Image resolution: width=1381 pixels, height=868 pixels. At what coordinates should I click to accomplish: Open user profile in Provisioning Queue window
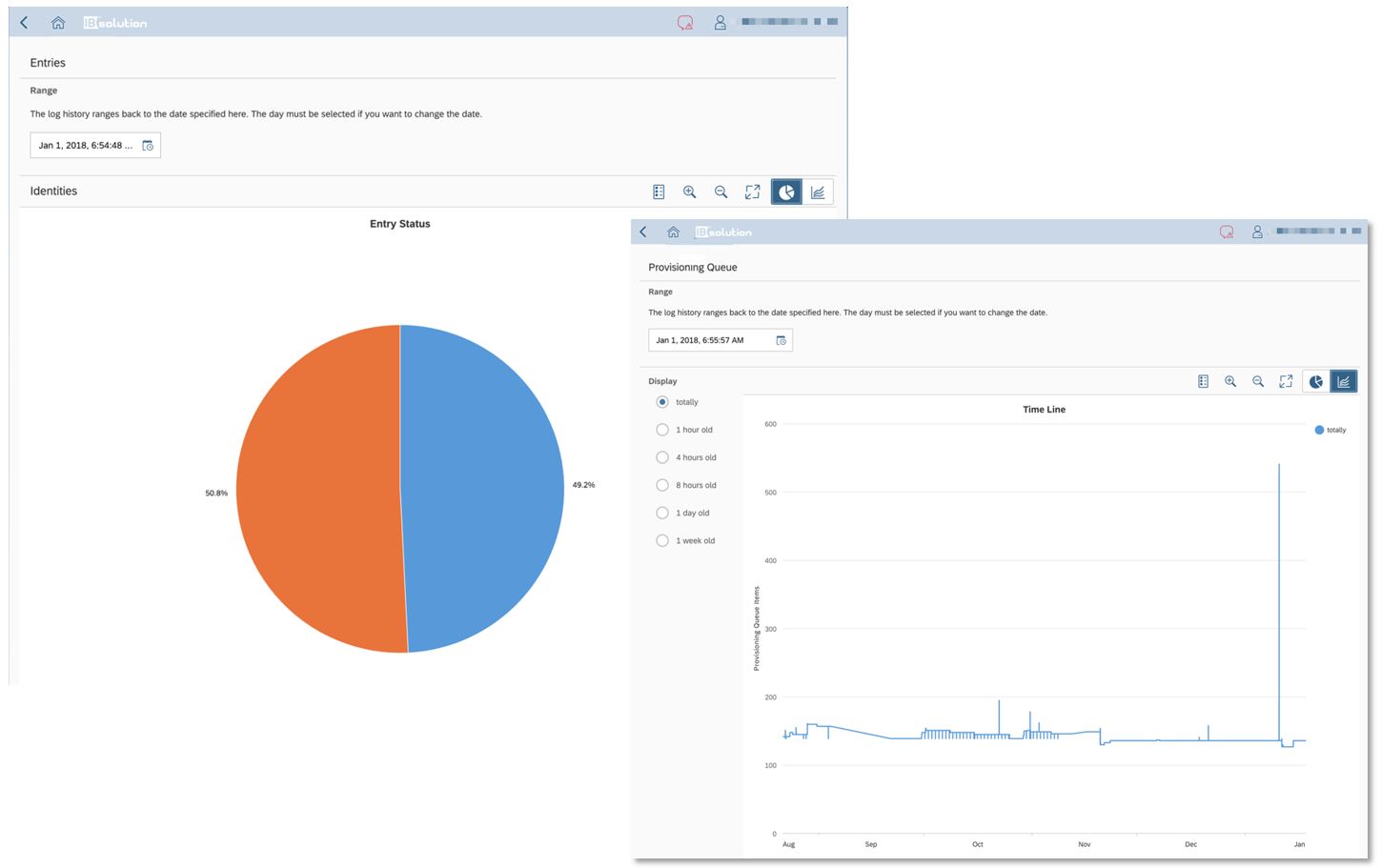tap(1257, 232)
